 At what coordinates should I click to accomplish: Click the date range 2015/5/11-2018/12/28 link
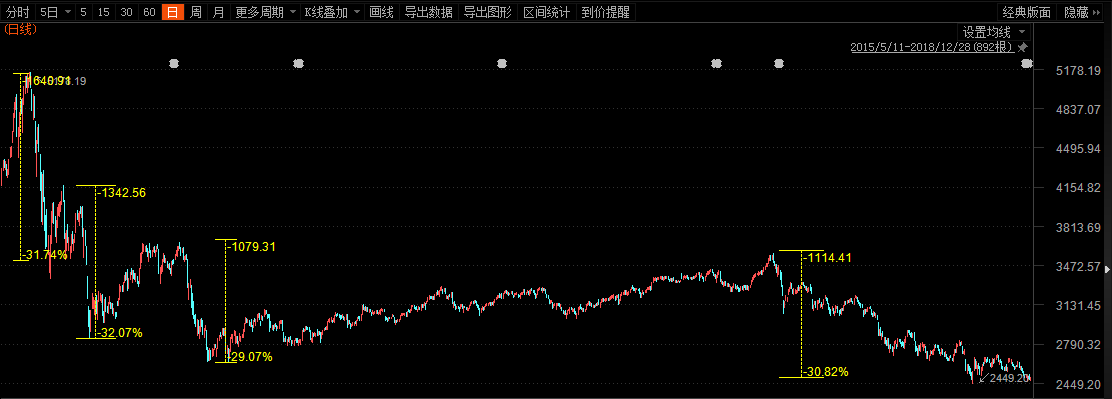(x=932, y=47)
